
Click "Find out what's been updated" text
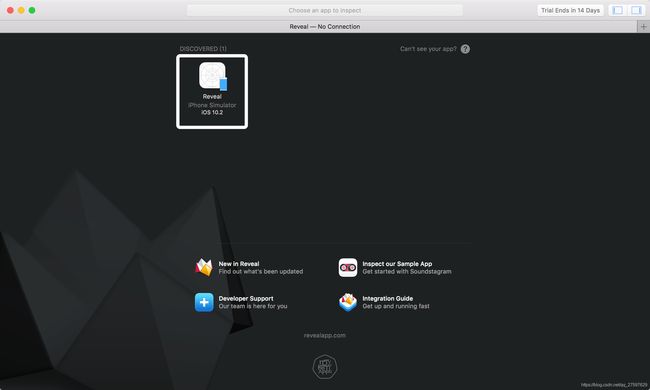tap(261, 271)
